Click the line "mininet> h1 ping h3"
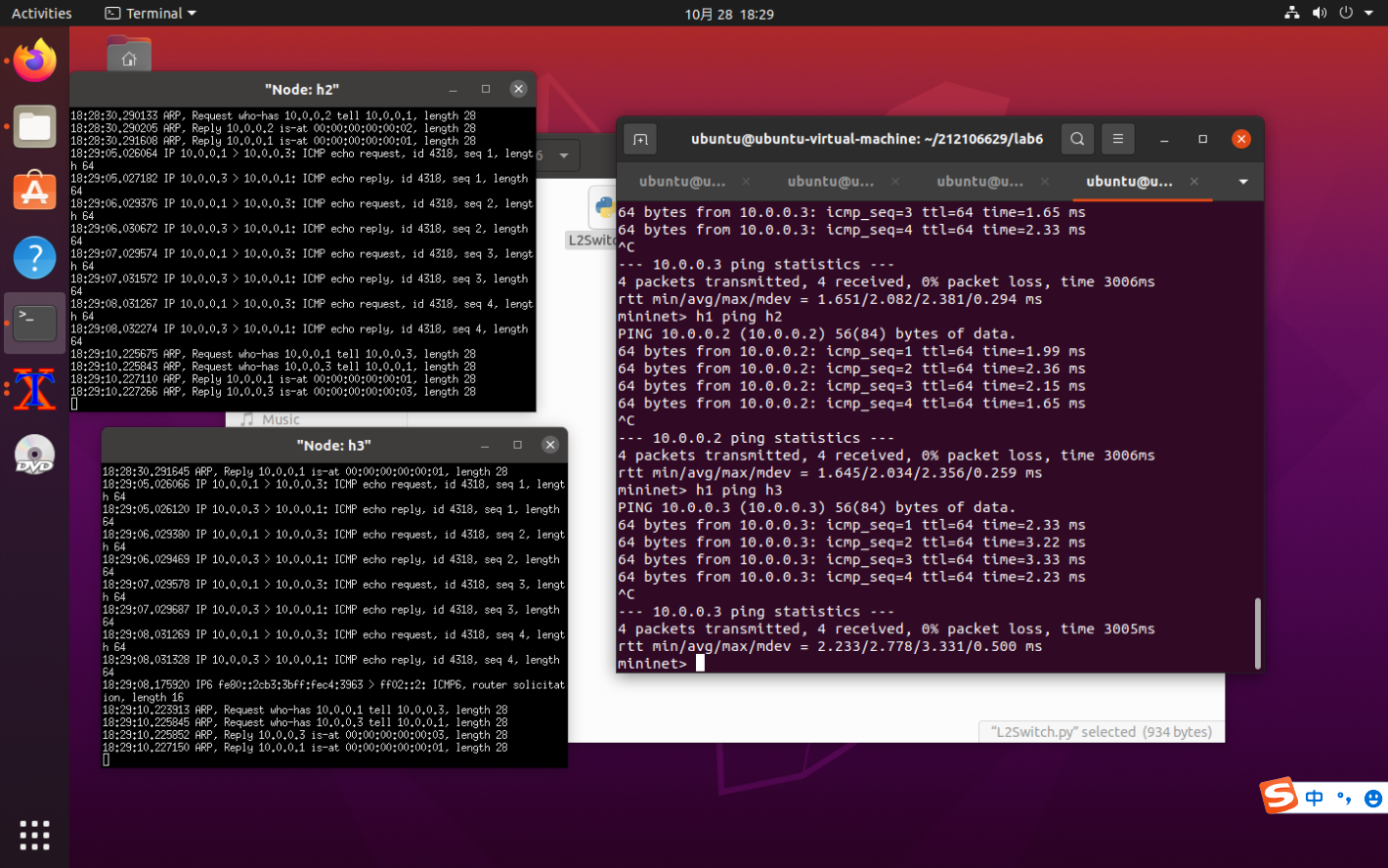Screen dimensions: 1388x868 (x=700, y=491)
